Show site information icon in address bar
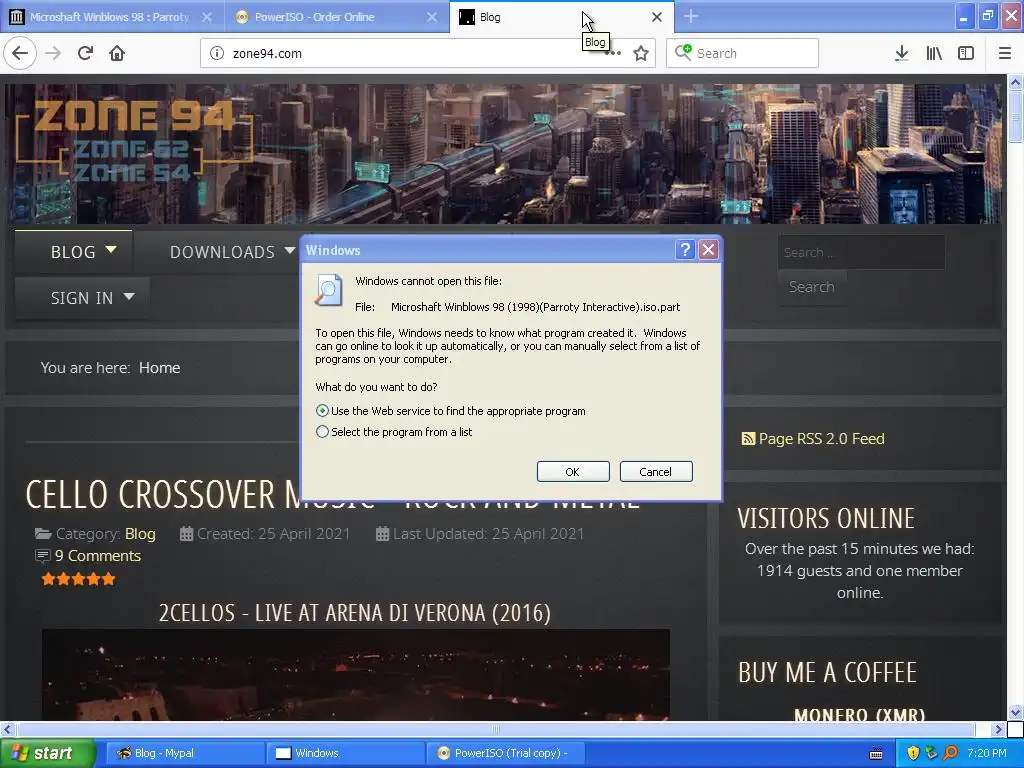The width and height of the screenshot is (1024, 768). tap(217, 54)
